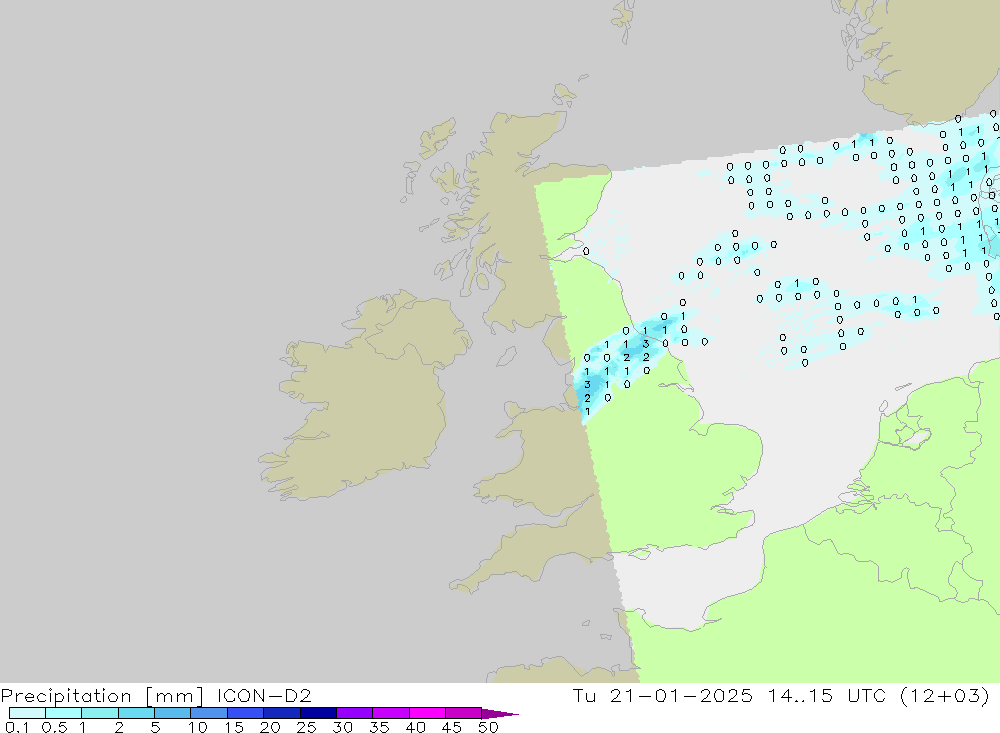
Task: Click the "14..15 UTC" time text
Action: [827, 695]
